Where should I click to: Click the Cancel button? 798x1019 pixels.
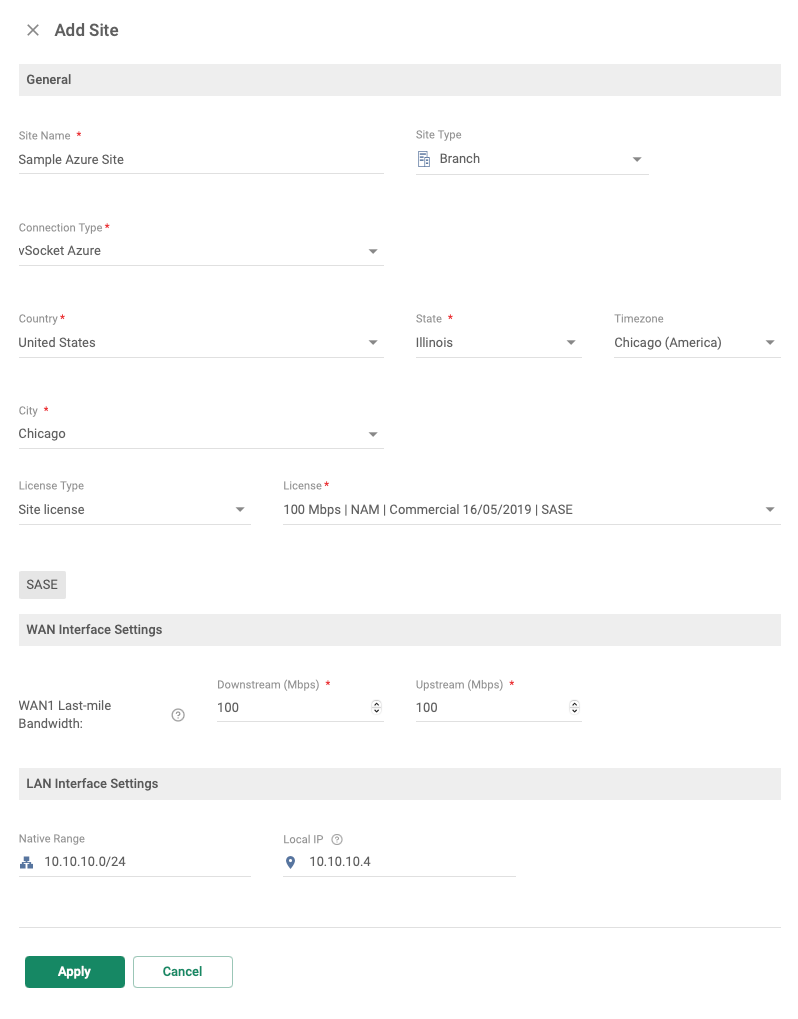(182, 971)
